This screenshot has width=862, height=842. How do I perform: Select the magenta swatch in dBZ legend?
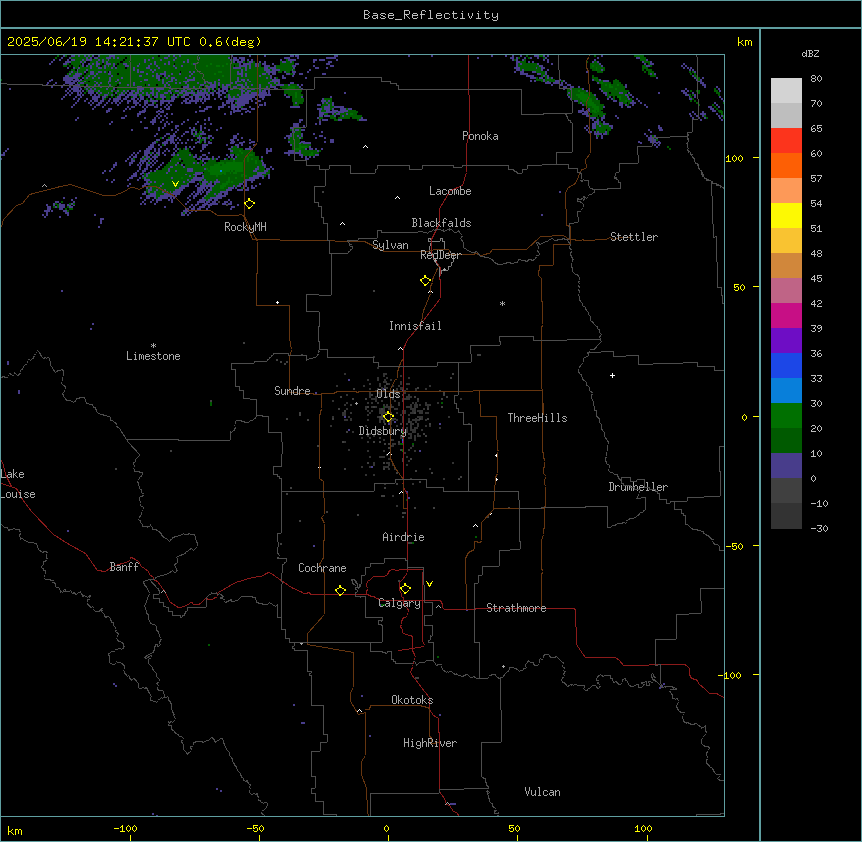click(x=786, y=315)
